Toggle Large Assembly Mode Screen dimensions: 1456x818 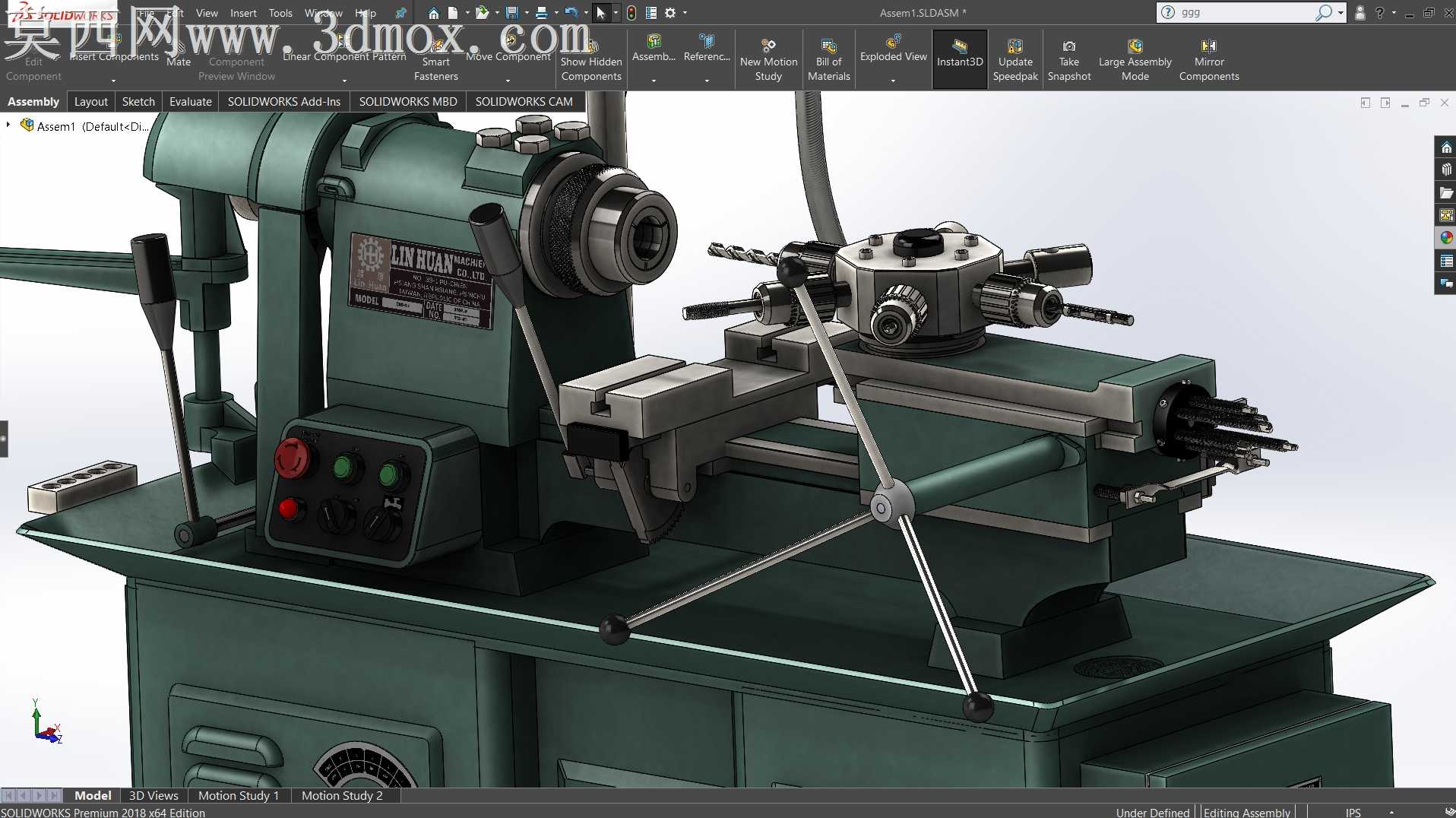point(1135,59)
